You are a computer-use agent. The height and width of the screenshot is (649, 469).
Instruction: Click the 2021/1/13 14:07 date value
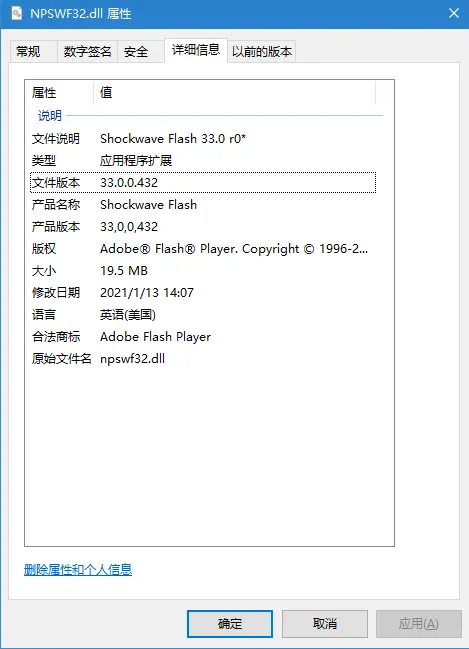coord(147,293)
